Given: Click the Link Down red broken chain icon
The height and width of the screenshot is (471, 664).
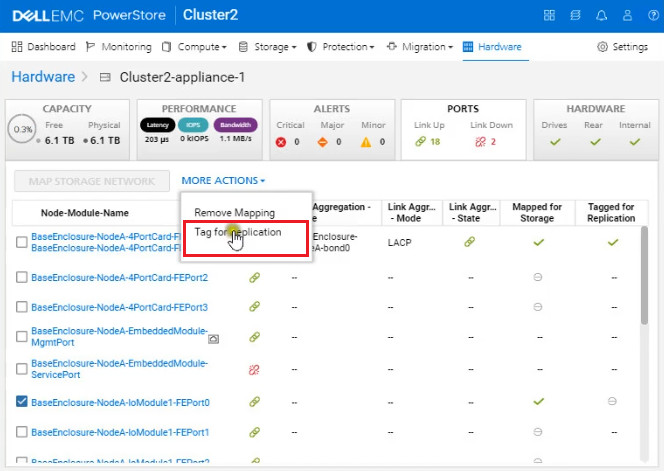Looking at the screenshot, I should [481, 141].
